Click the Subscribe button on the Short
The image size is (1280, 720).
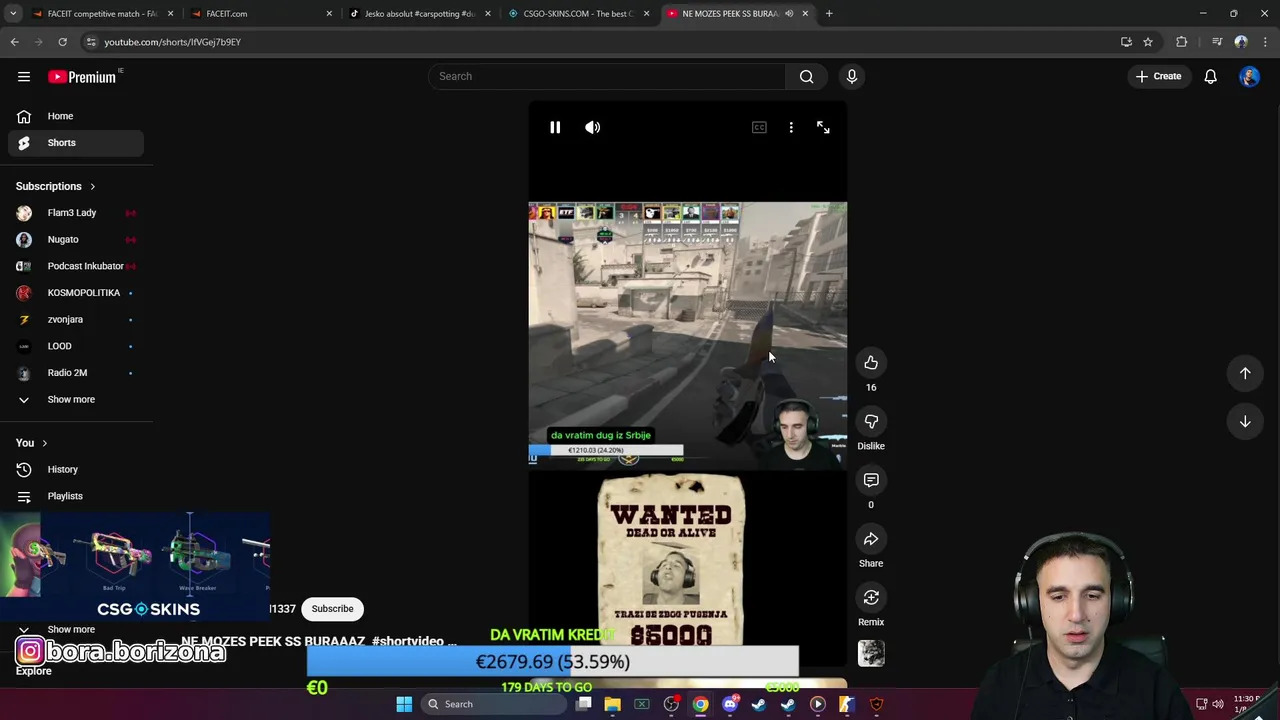click(332, 609)
